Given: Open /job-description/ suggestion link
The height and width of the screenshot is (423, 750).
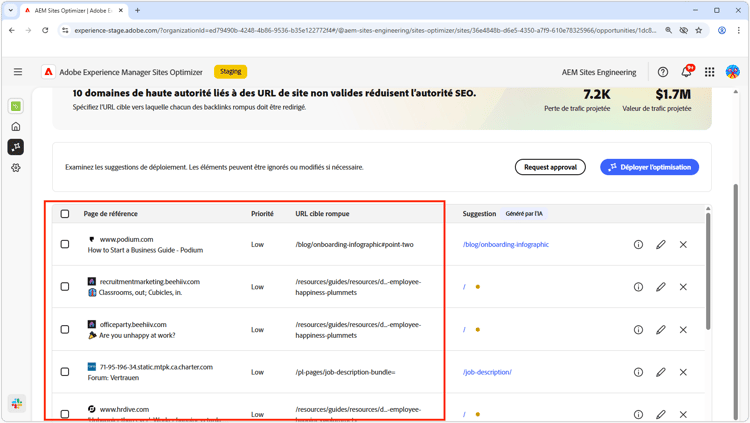Looking at the screenshot, I should (487, 372).
